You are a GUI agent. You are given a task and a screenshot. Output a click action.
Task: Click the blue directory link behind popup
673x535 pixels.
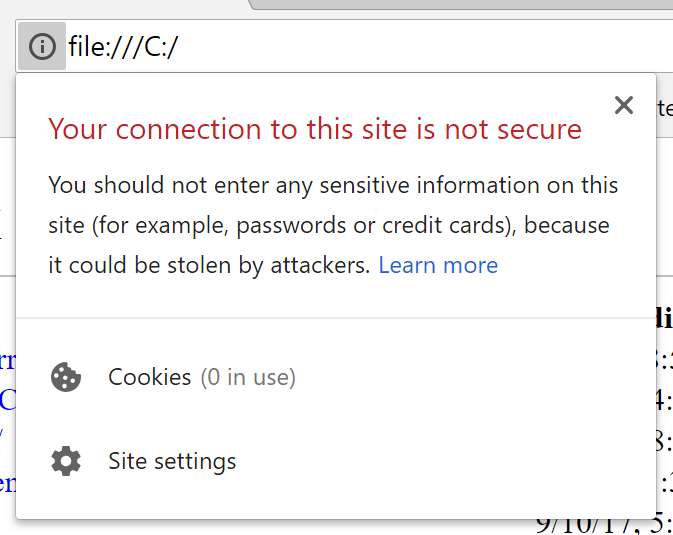coord(7,400)
